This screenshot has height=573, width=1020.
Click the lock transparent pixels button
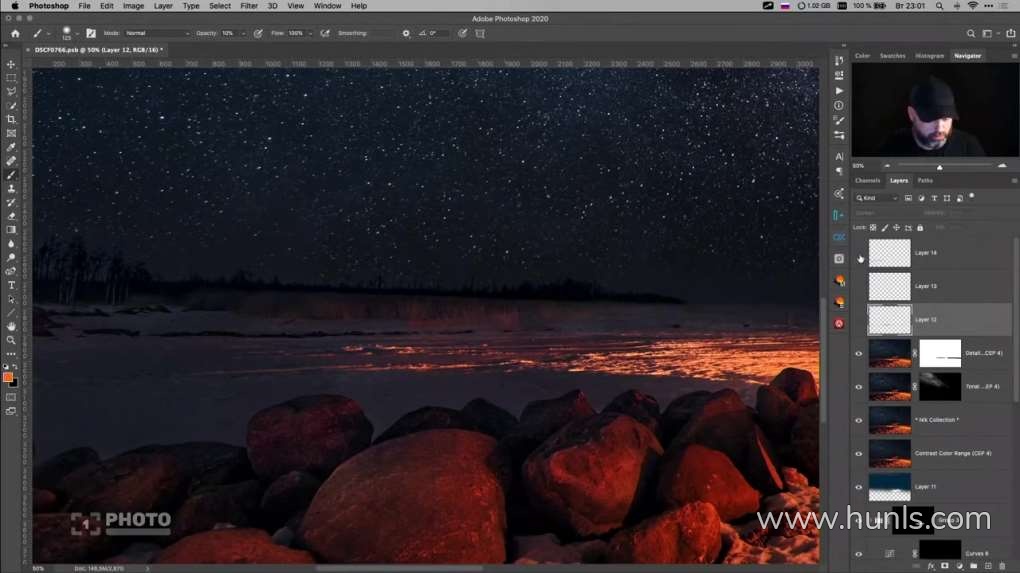873,228
